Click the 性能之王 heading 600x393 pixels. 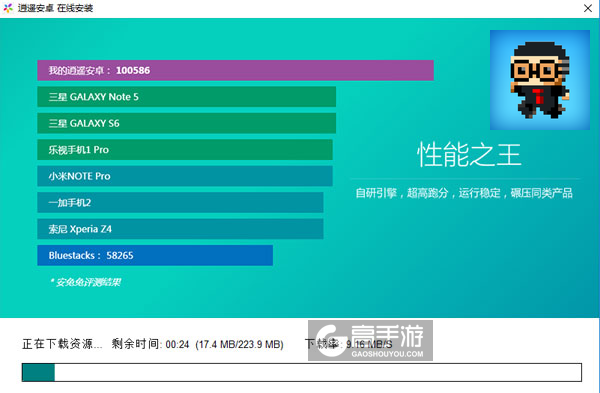(x=469, y=154)
